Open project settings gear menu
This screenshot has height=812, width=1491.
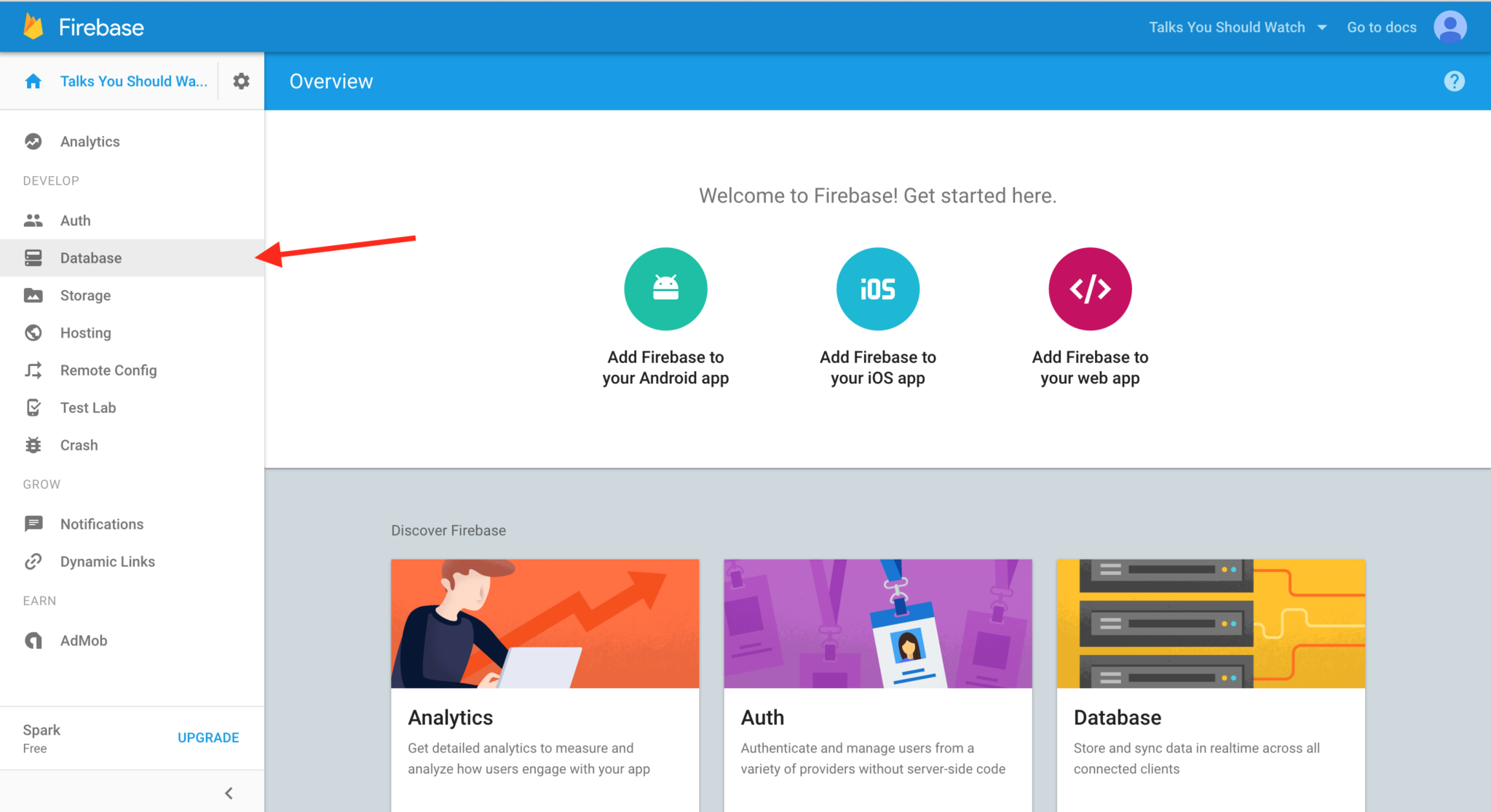click(x=240, y=81)
